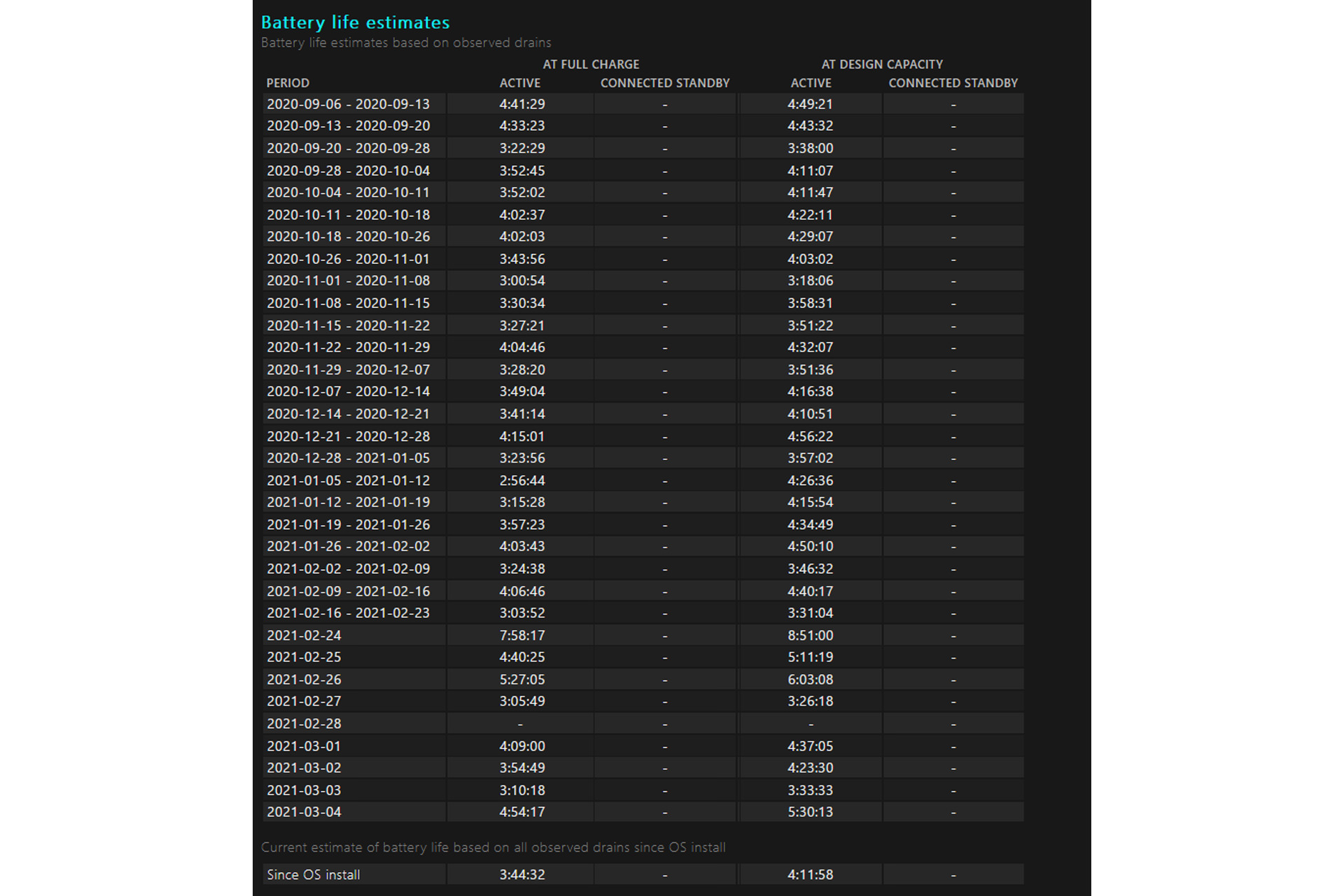
Task: Click the 6:03:08 design capacity value
Action: point(810,679)
